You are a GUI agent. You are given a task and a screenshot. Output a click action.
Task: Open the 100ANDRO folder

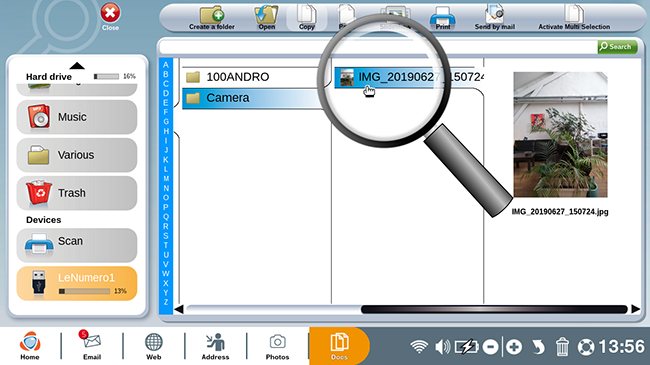coord(252,77)
